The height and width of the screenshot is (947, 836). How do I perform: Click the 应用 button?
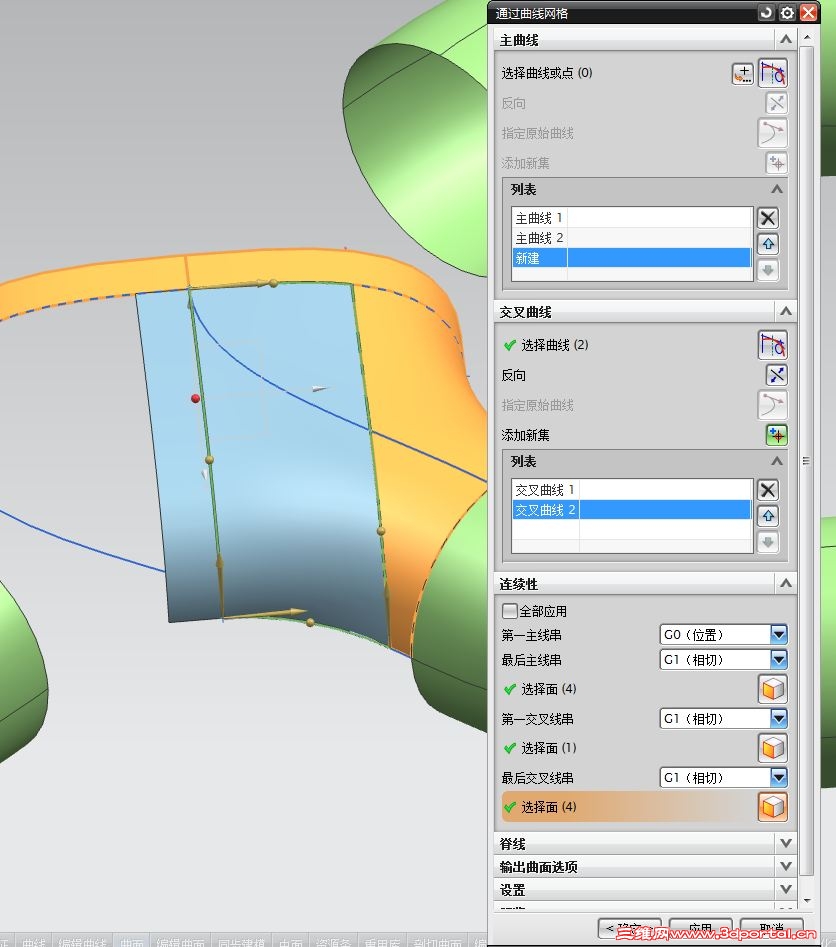point(701,929)
